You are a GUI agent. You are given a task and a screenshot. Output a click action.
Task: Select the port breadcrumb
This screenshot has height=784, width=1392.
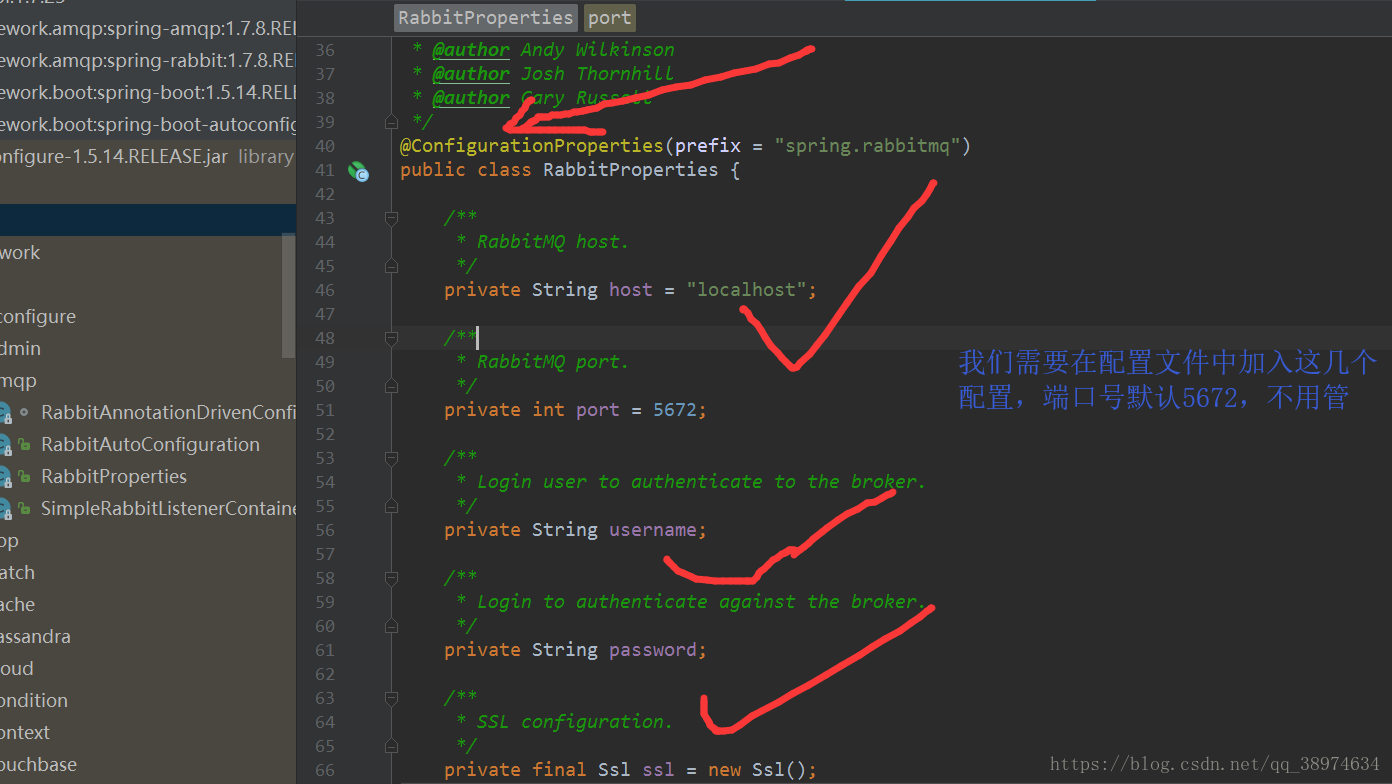tap(610, 18)
